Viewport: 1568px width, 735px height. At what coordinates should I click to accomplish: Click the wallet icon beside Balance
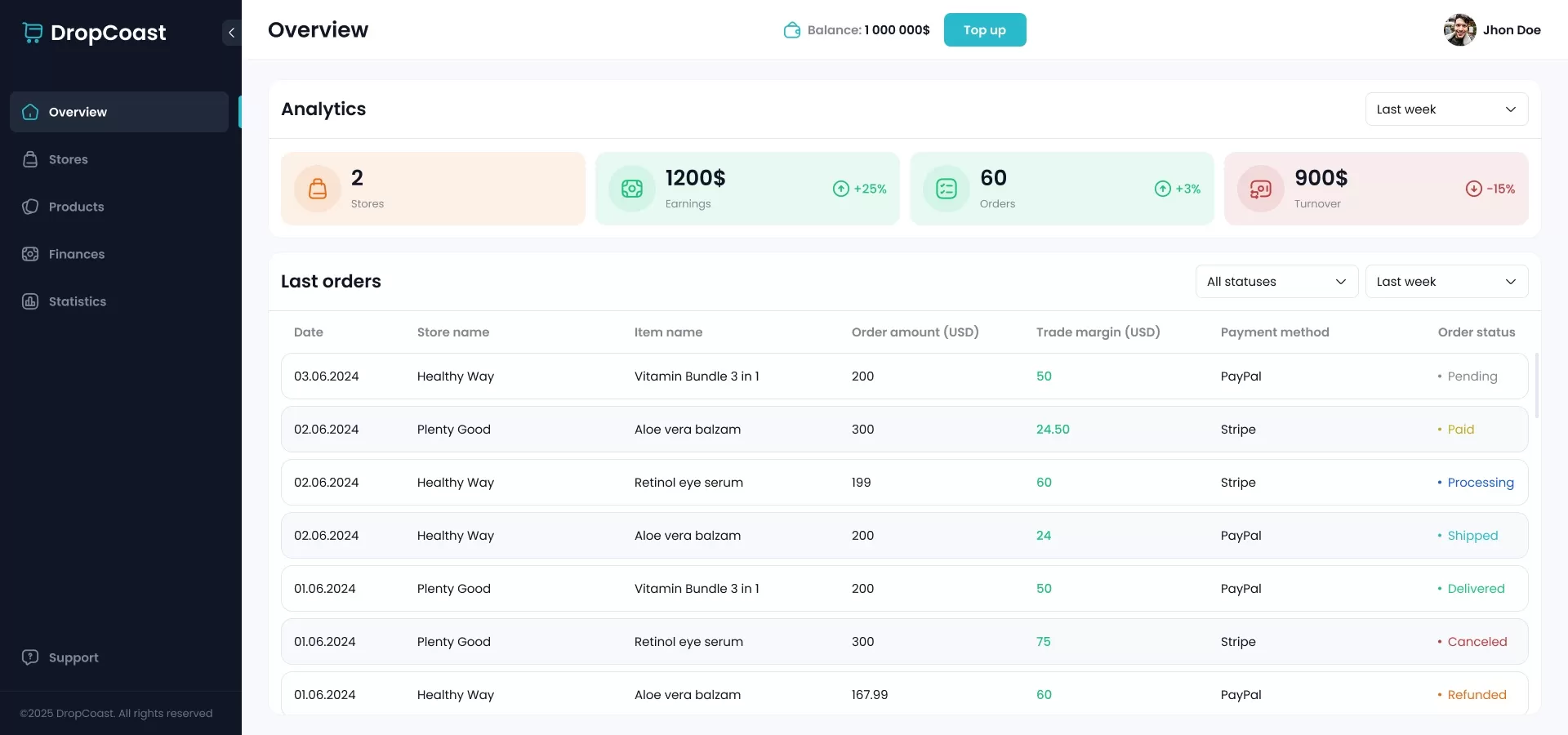791,30
